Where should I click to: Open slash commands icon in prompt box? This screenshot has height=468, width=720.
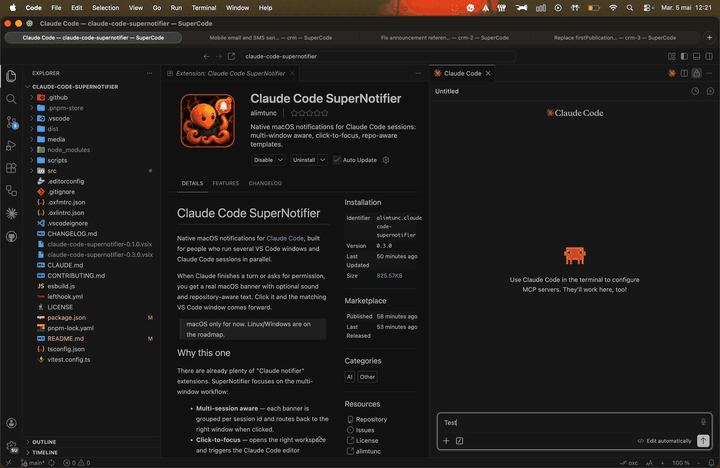coord(459,440)
